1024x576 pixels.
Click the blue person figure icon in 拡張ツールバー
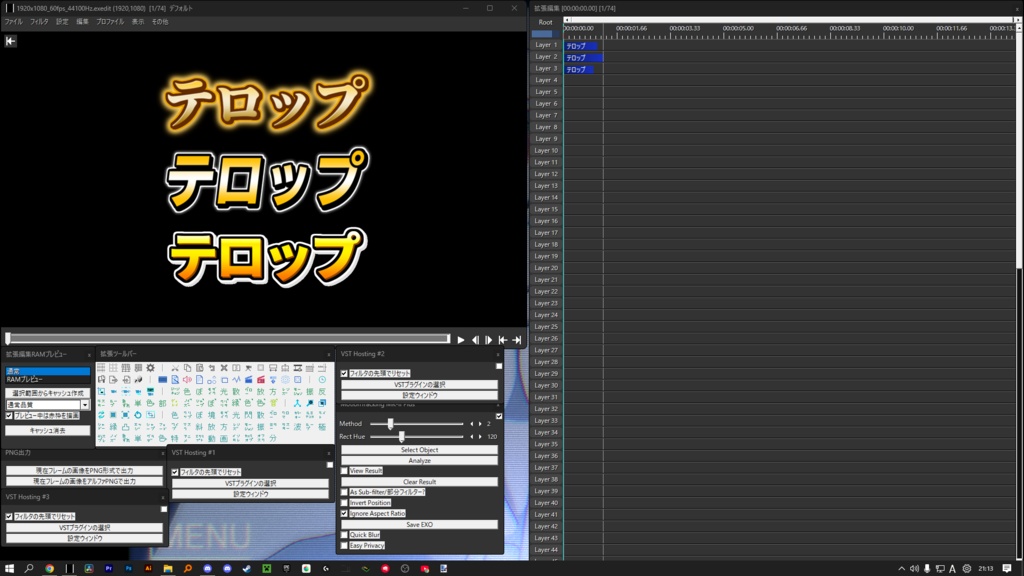point(297,403)
